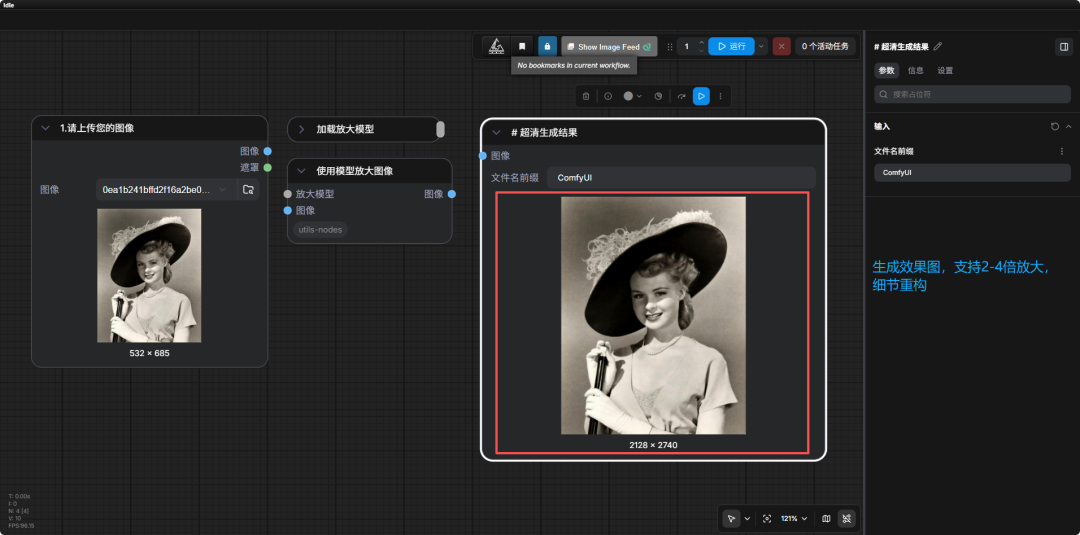The height and width of the screenshot is (535, 1080).
Task: Open three-dot menu beside 文件名前缀
Action: [x=1061, y=151]
